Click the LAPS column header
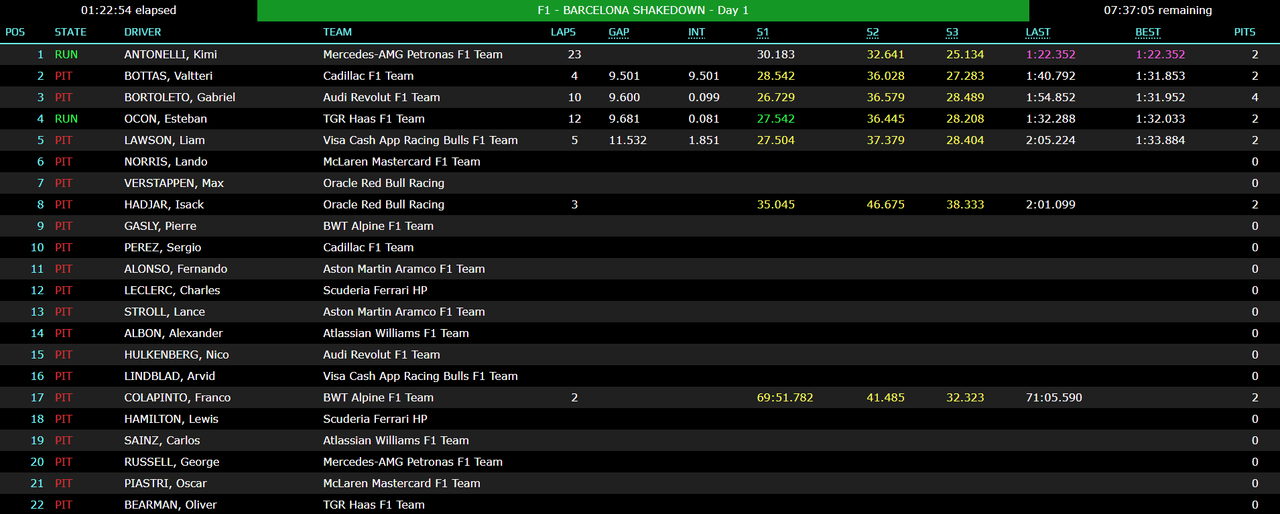 [563, 33]
